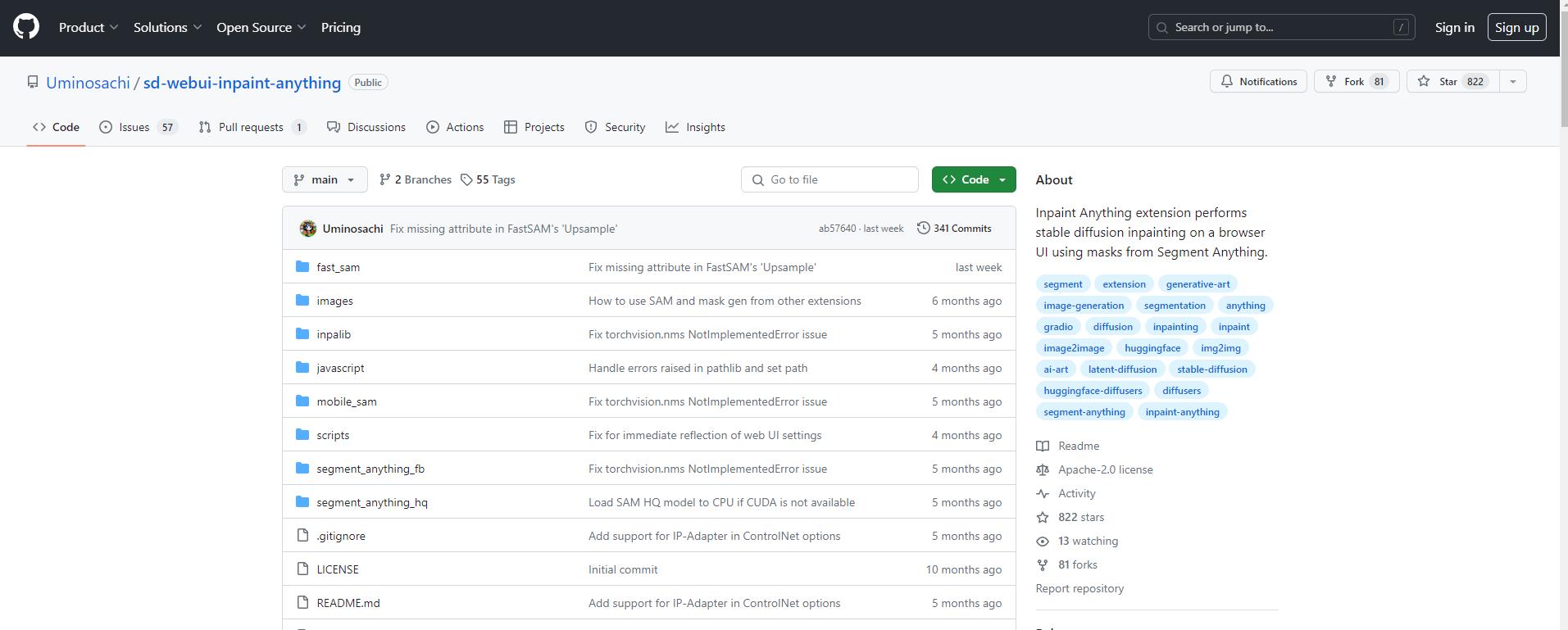Image resolution: width=1568 pixels, height=630 pixels.
Task: Click the GitHub logo icon
Action: point(26,27)
